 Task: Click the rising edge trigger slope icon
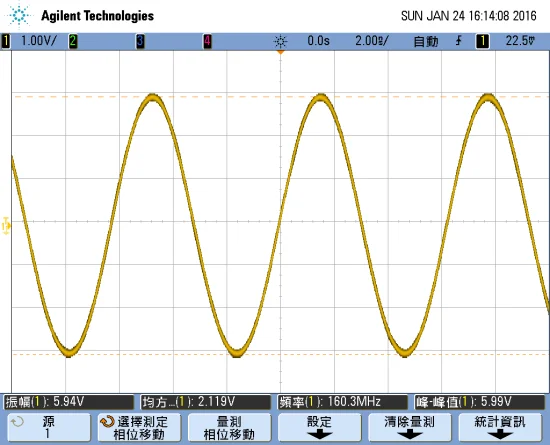click(x=458, y=41)
